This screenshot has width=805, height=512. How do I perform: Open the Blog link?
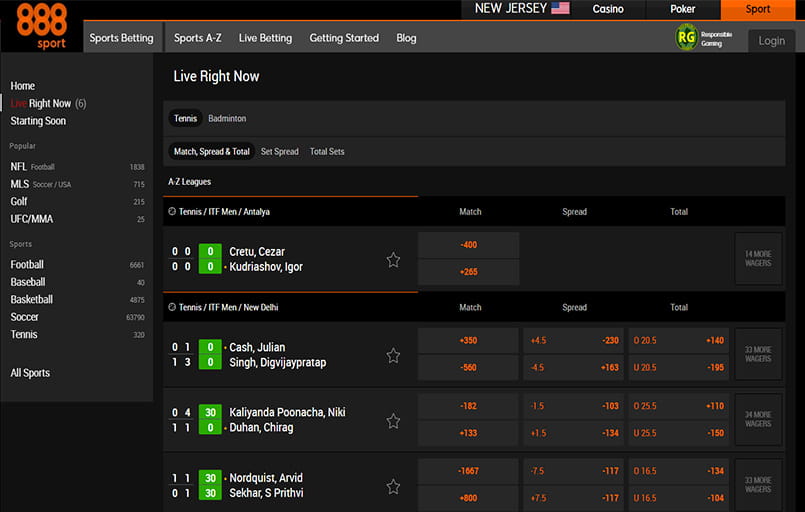(406, 38)
